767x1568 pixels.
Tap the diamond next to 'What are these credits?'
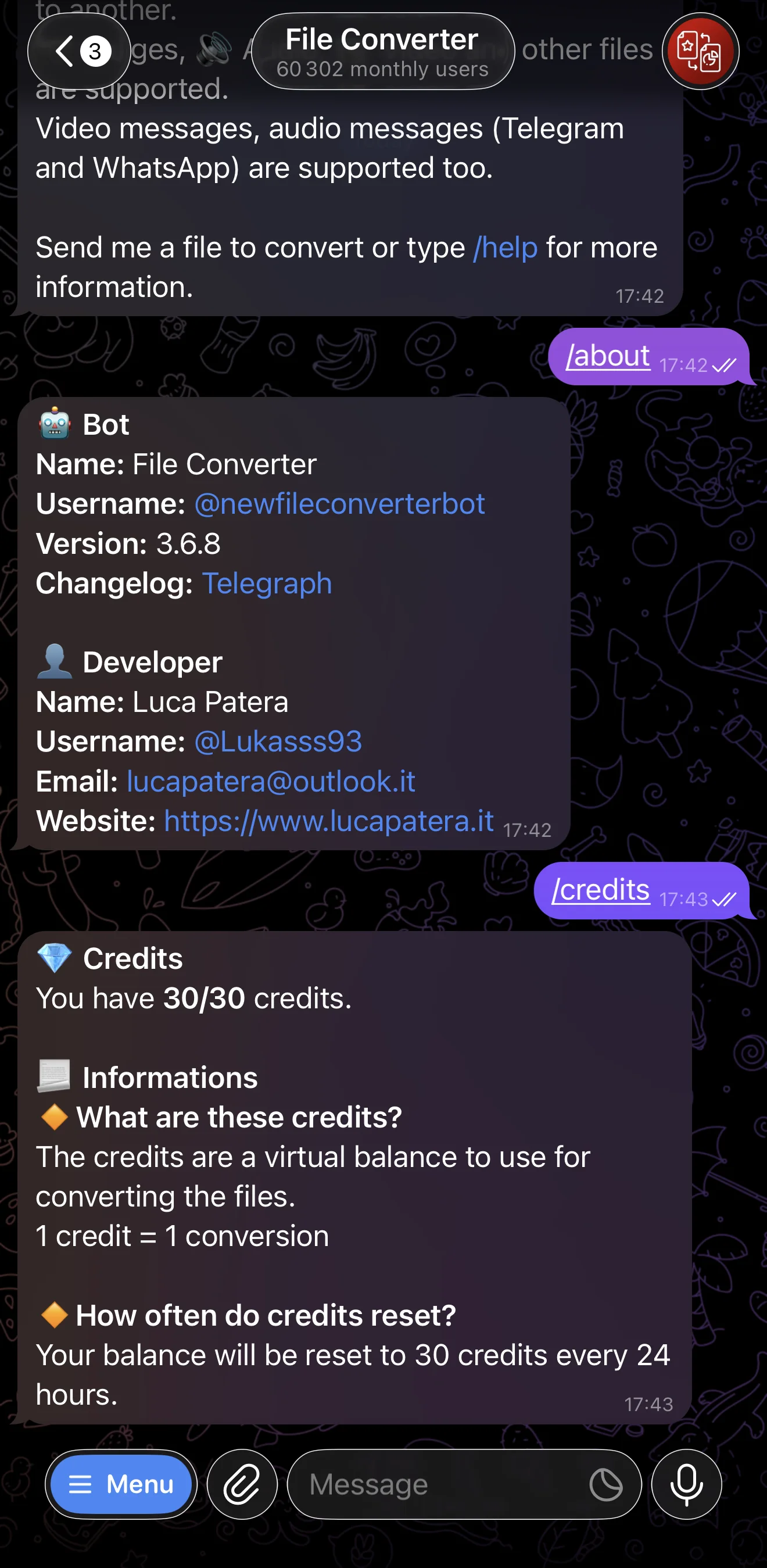point(54,1117)
